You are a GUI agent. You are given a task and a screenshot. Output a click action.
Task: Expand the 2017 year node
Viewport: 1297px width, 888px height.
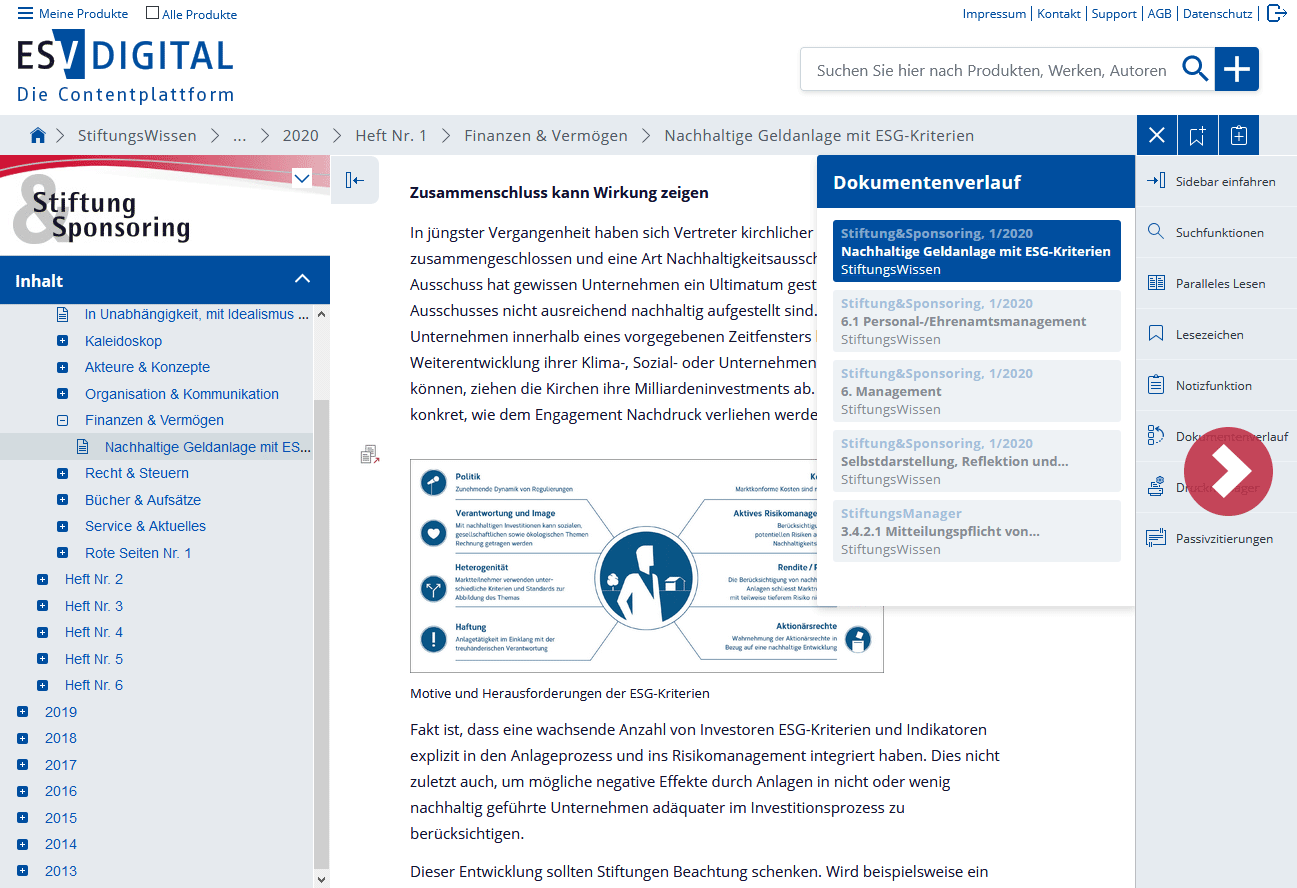pos(22,765)
